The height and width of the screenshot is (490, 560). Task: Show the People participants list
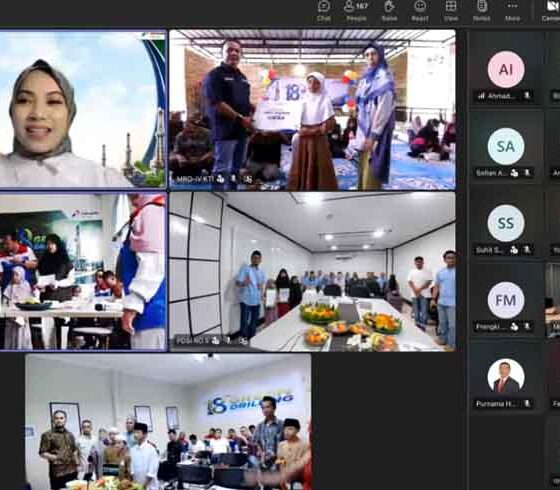click(356, 11)
